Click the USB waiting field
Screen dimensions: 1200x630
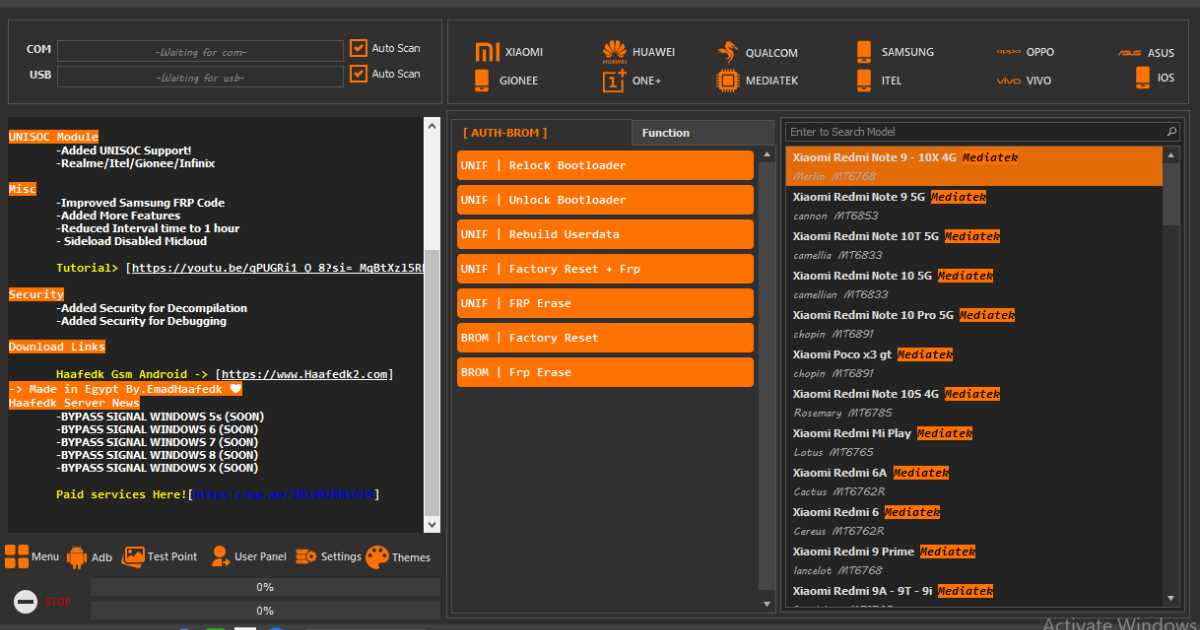coord(200,77)
